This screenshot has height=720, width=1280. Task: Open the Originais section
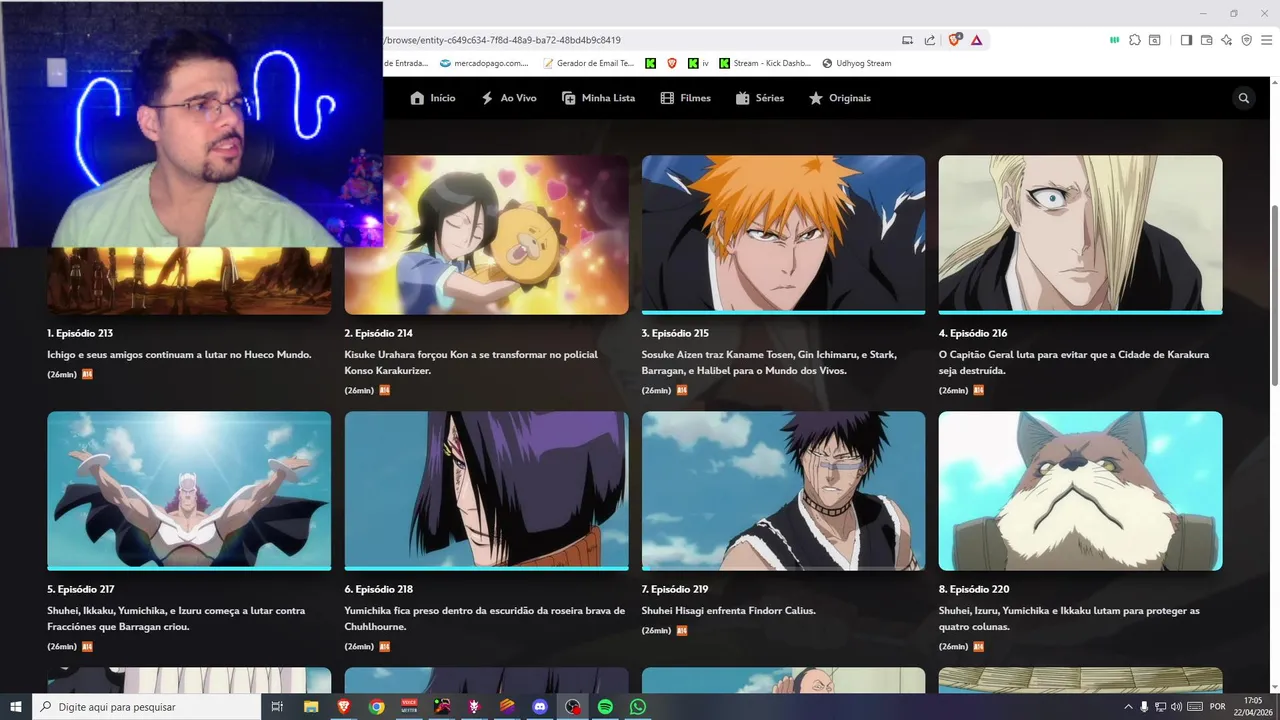click(x=840, y=98)
